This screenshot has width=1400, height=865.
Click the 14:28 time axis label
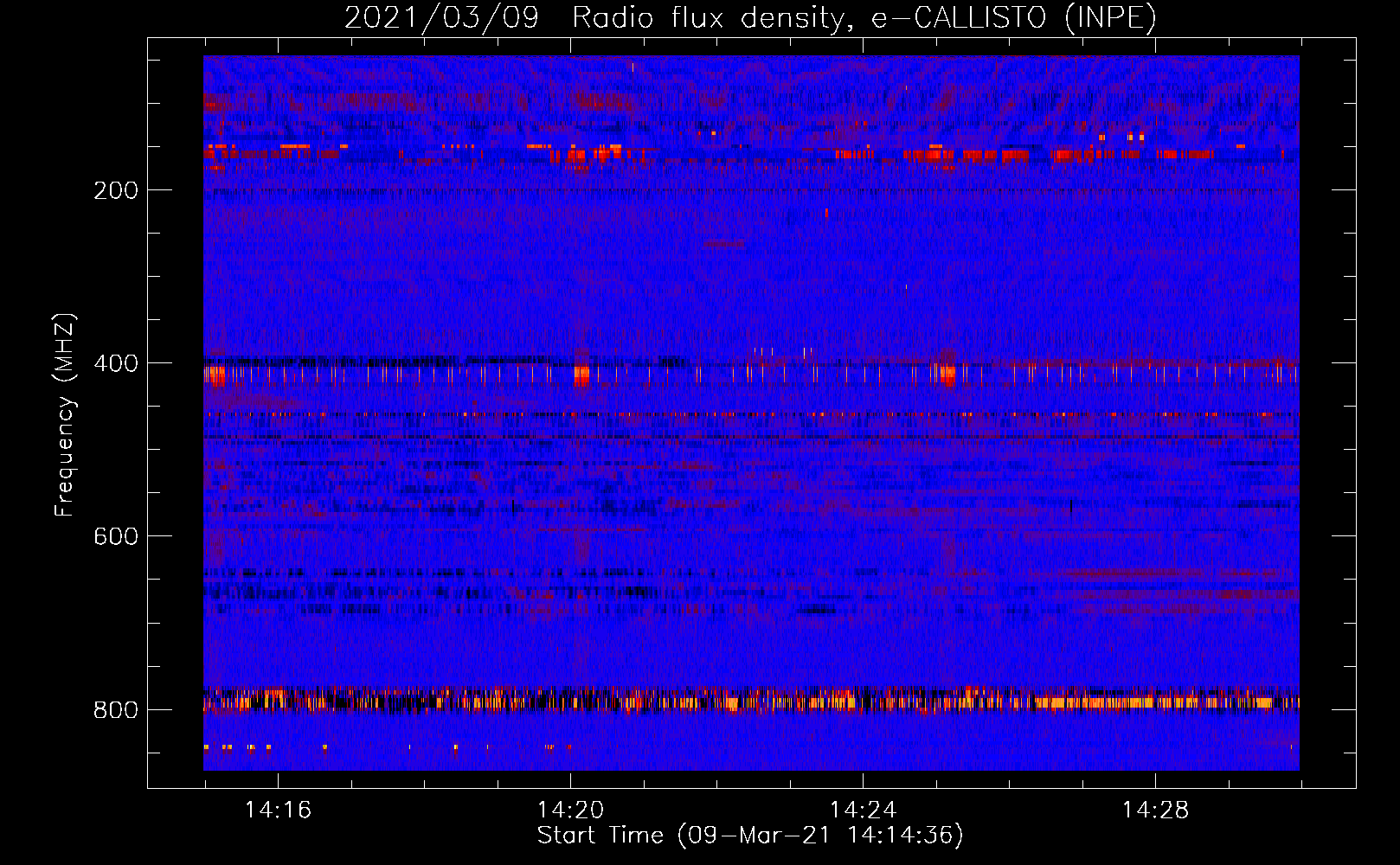click(1155, 810)
